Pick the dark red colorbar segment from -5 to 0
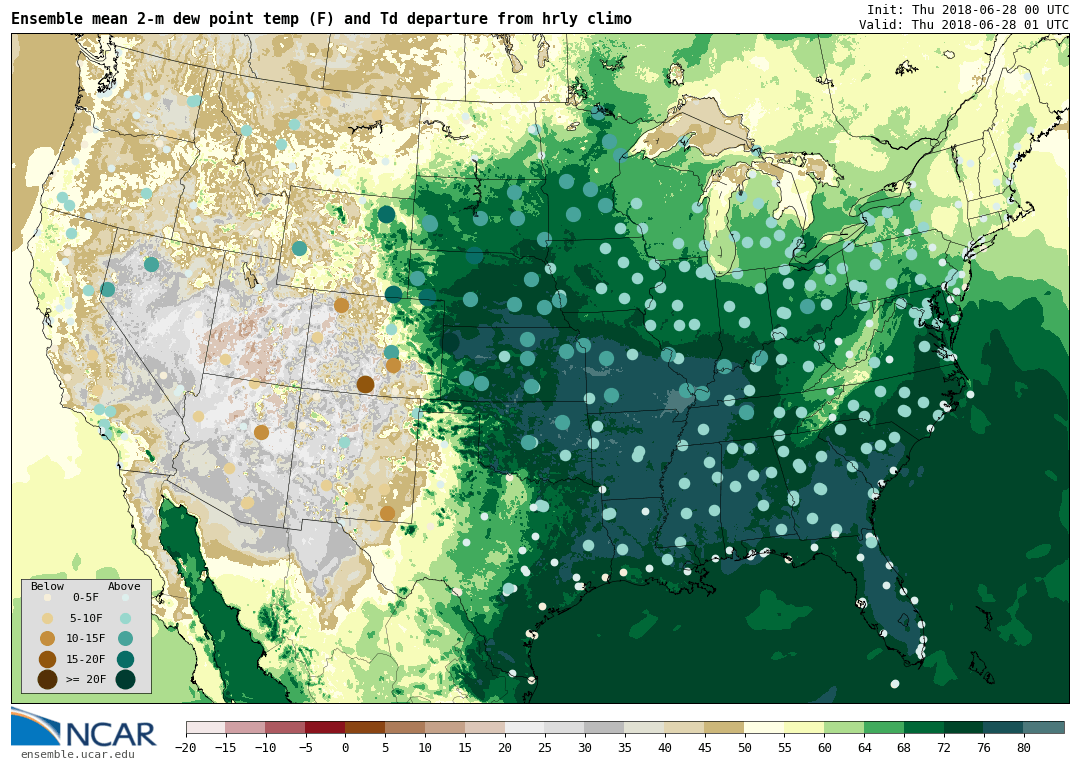 click(x=326, y=727)
